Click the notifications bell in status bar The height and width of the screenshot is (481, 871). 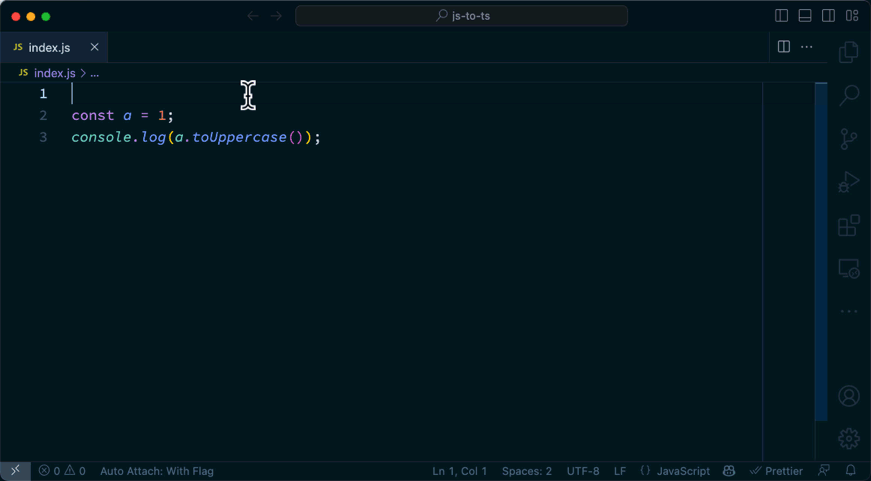coord(851,471)
